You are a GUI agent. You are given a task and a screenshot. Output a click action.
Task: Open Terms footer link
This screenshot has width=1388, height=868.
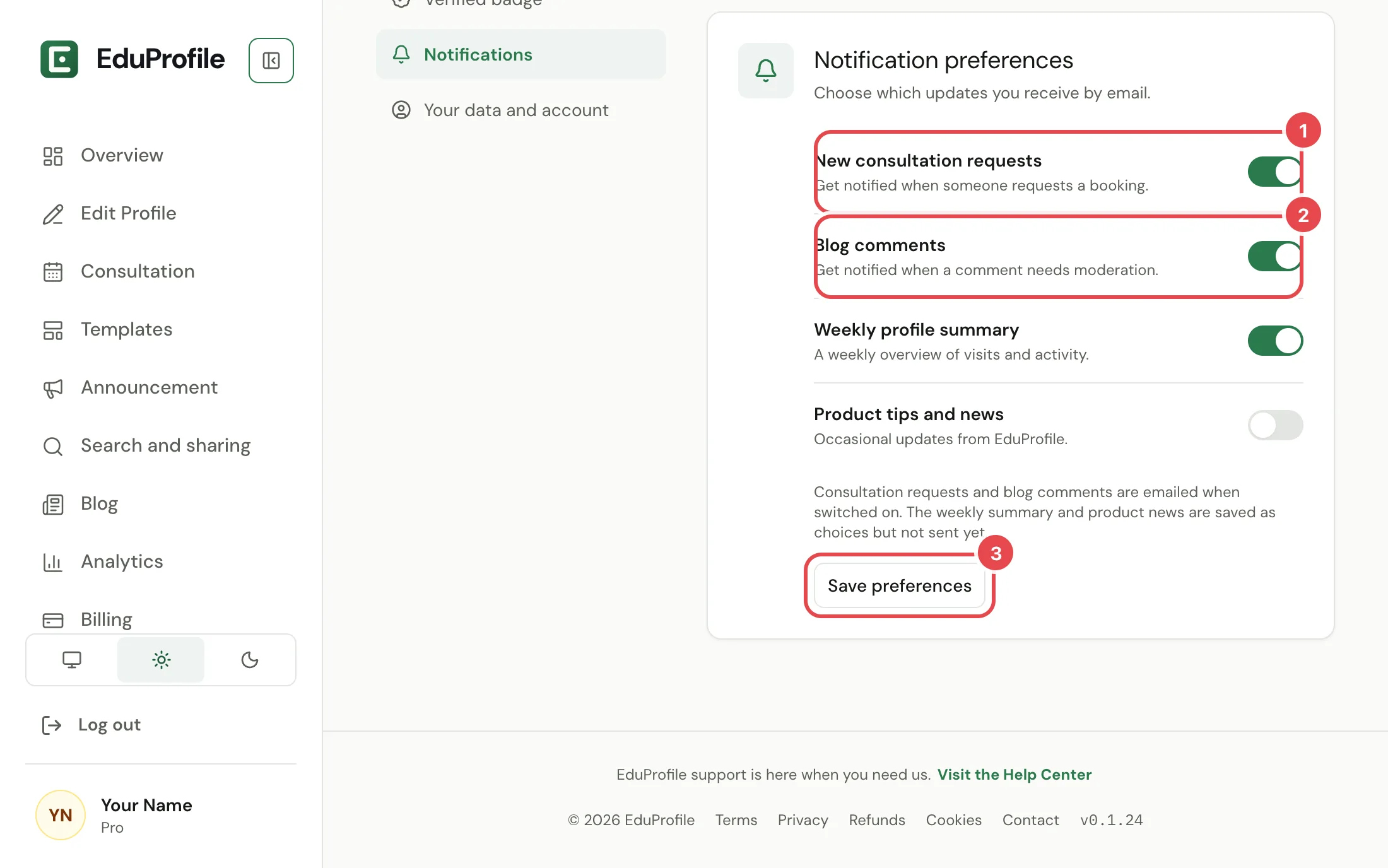point(736,820)
